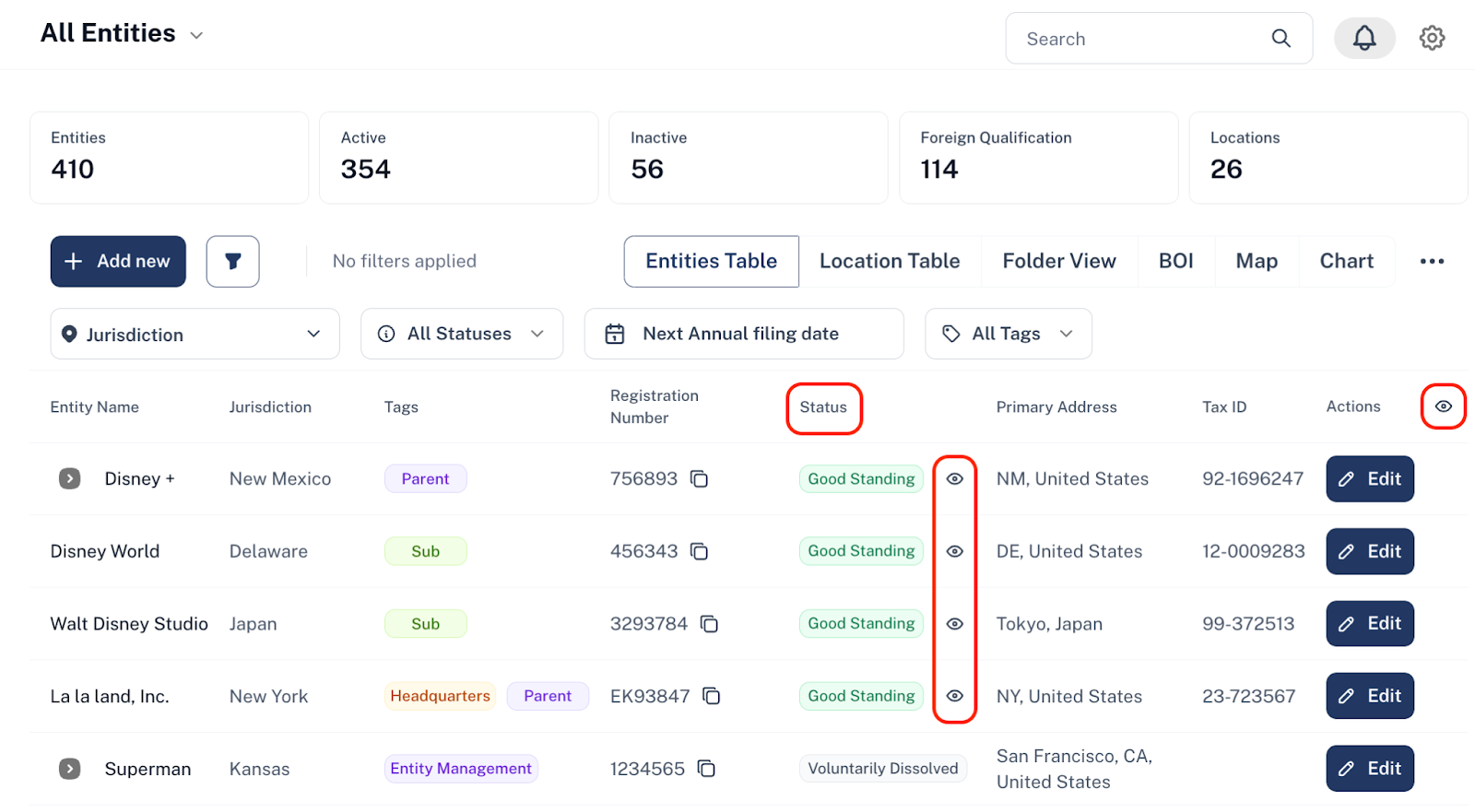The height and width of the screenshot is (812, 1475).
Task: Click the search magnifier icon
Action: pyautogui.click(x=1281, y=39)
